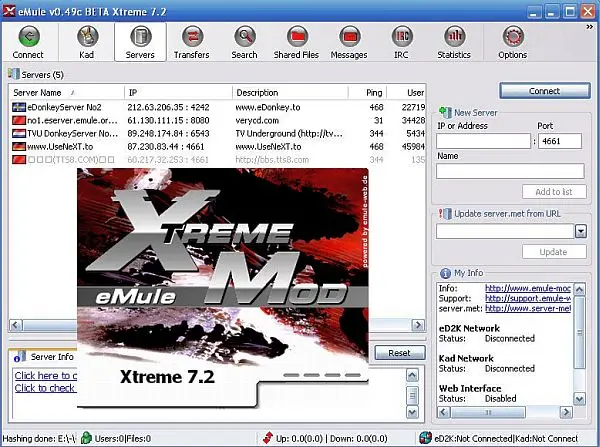The image size is (600, 447).
Task: Open the server.met link in My Info
Action: click(528, 308)
